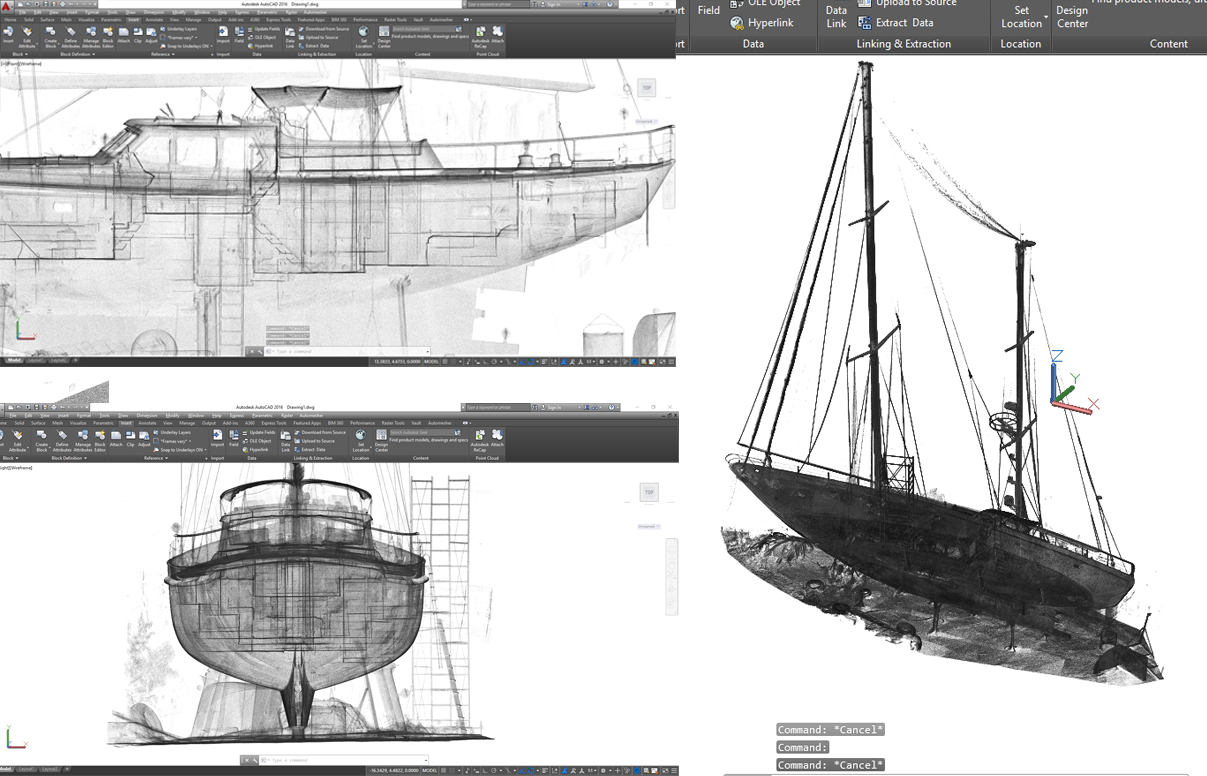Click Hyperlink icon in enlarged right ribbon

[x=737, y=23]
